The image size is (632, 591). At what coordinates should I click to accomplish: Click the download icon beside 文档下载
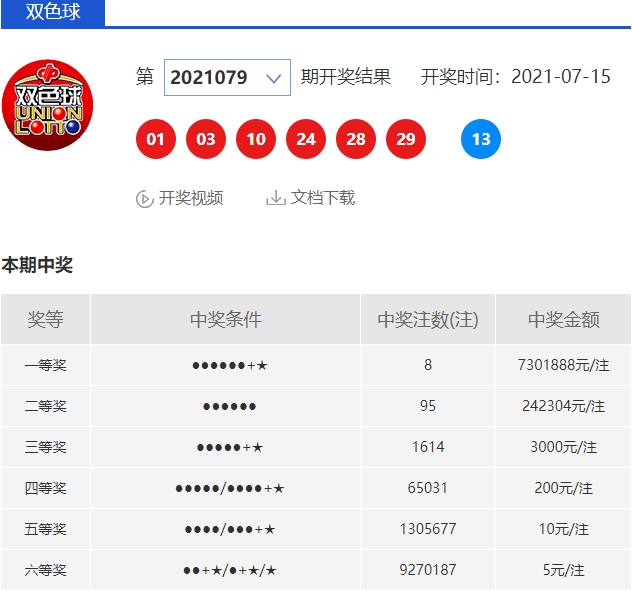275,198
